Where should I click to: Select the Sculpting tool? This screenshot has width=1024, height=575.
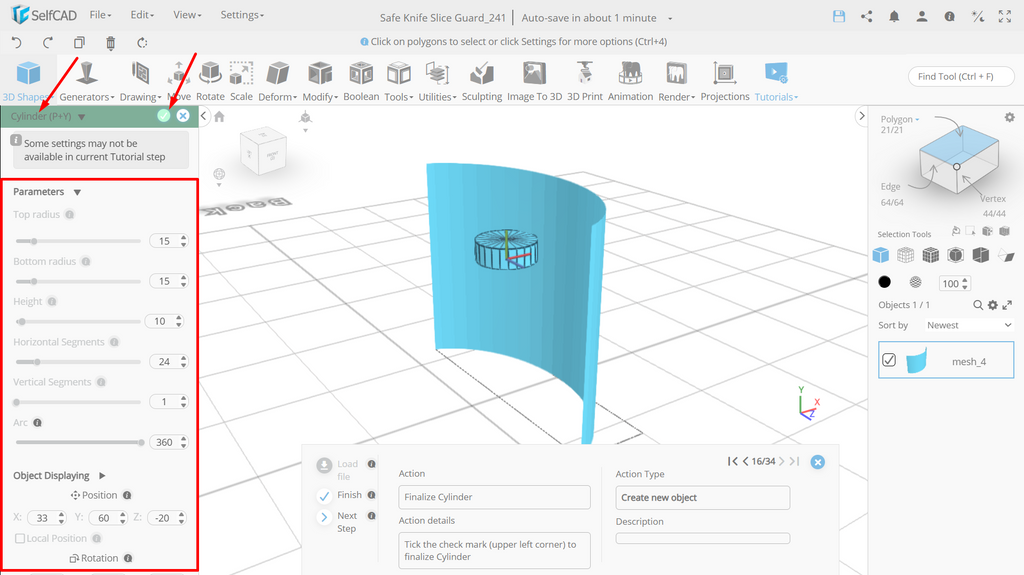tap(482, 81)
